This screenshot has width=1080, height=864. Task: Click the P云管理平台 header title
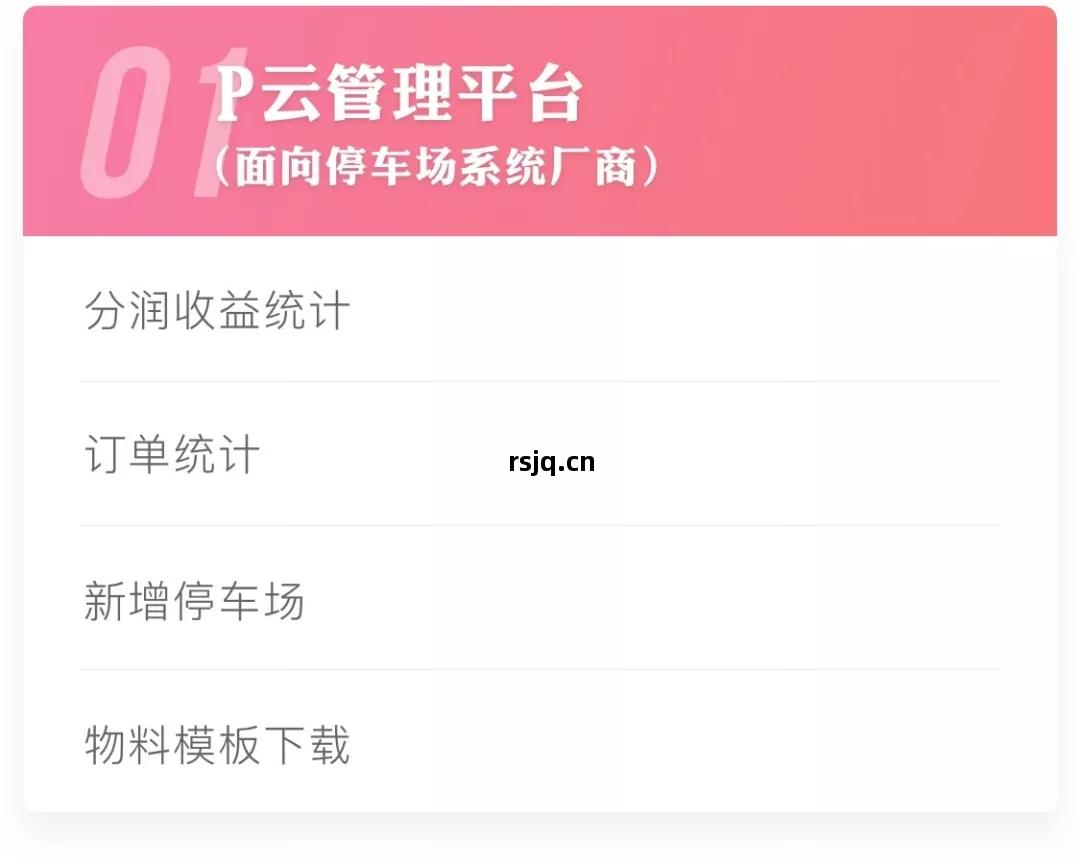(400, 97)
